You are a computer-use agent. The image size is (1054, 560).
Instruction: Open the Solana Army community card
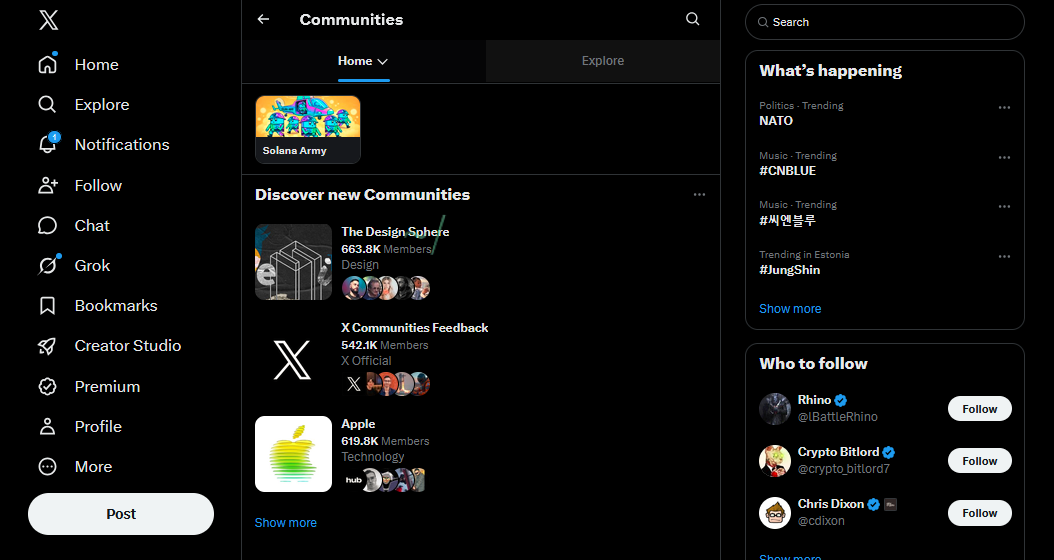(x=308, y=130)
